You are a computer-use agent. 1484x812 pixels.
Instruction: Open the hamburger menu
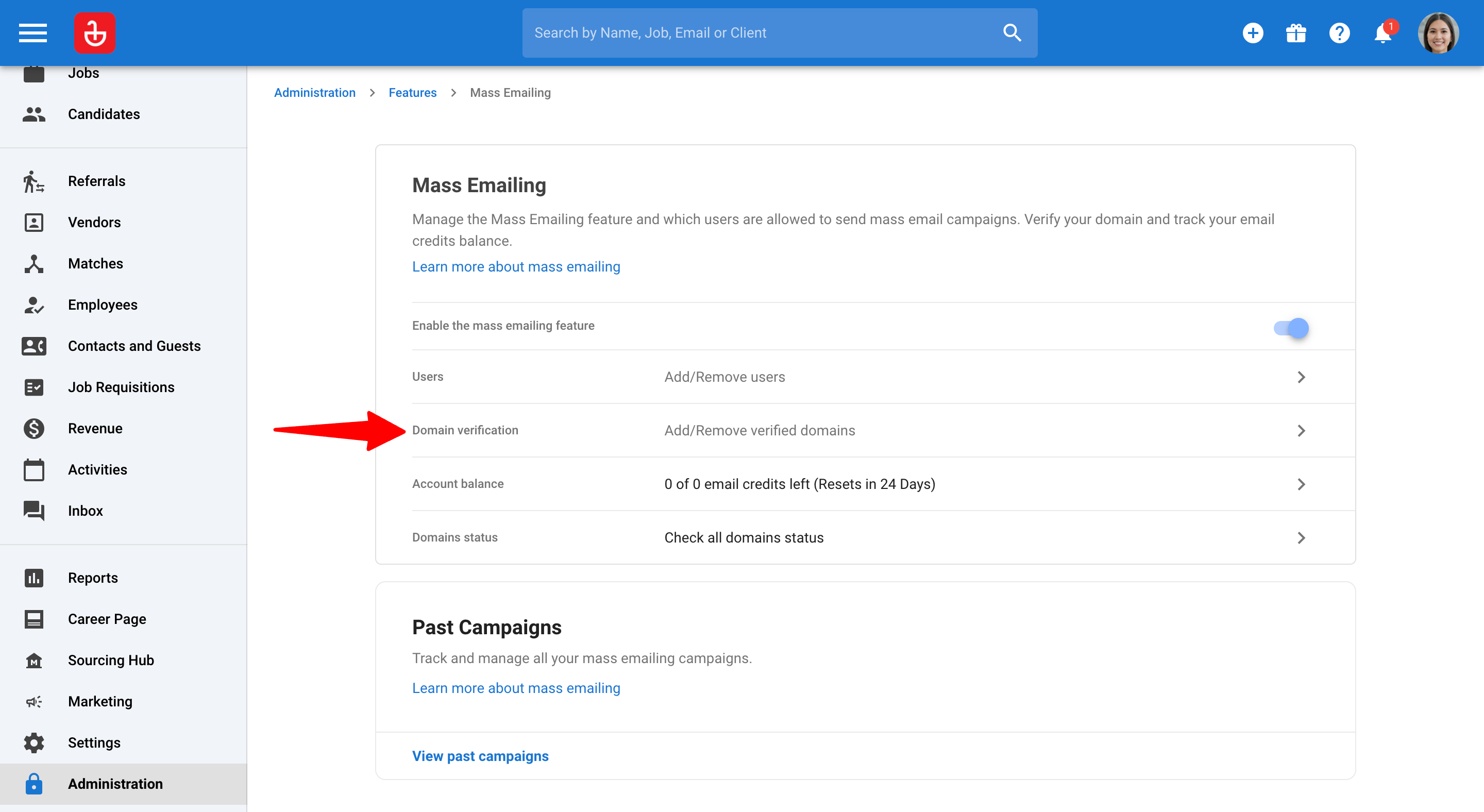33,33
